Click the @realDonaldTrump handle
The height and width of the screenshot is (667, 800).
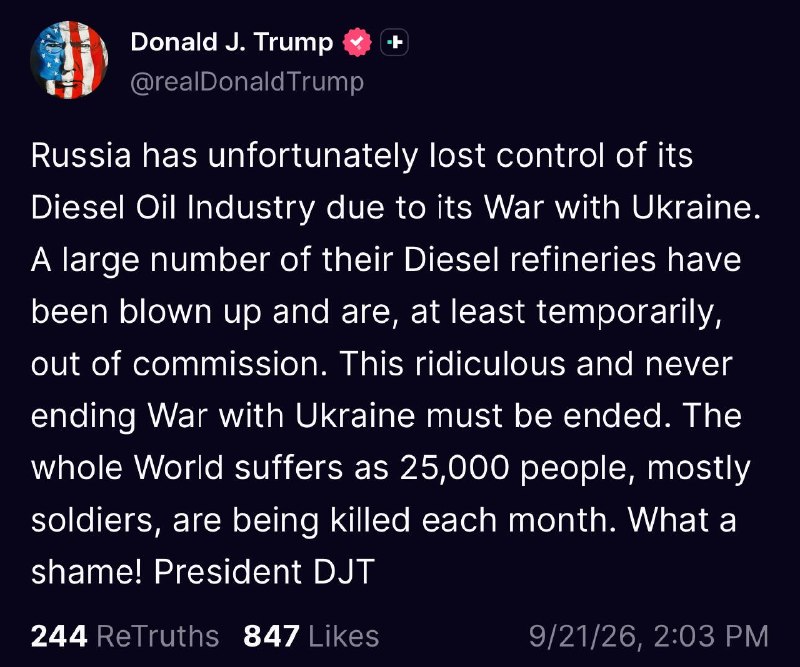point(247,82)
